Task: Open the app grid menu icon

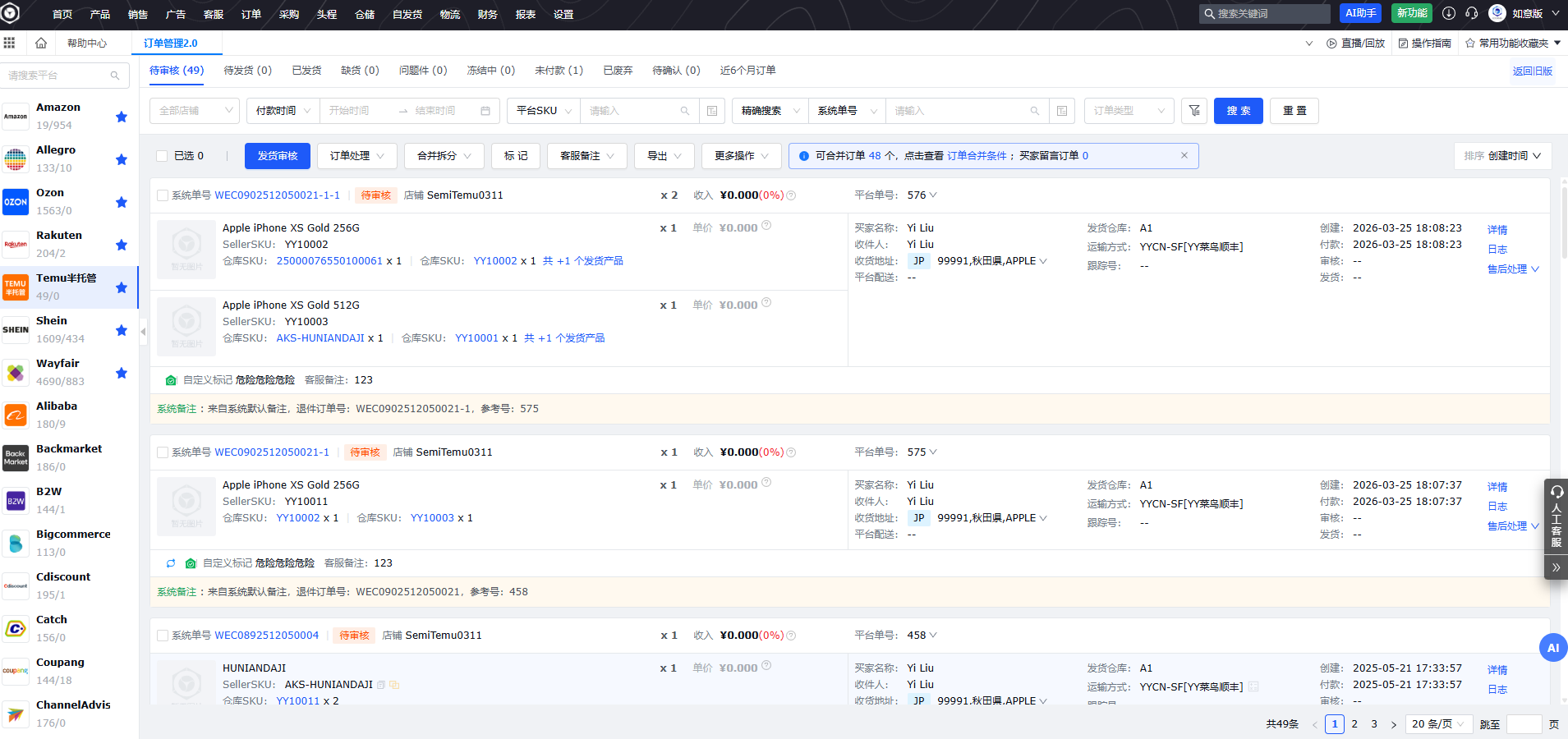Action: point(10,43)
